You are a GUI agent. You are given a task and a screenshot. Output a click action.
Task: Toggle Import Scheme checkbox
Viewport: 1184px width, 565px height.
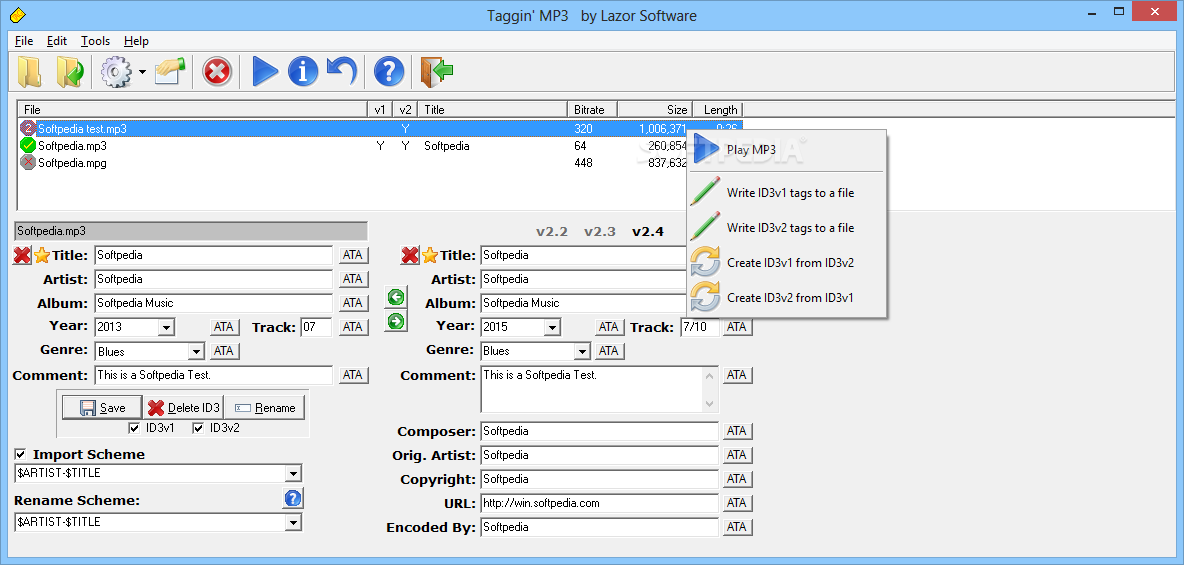pyautogui.click(x=20, y=454)
